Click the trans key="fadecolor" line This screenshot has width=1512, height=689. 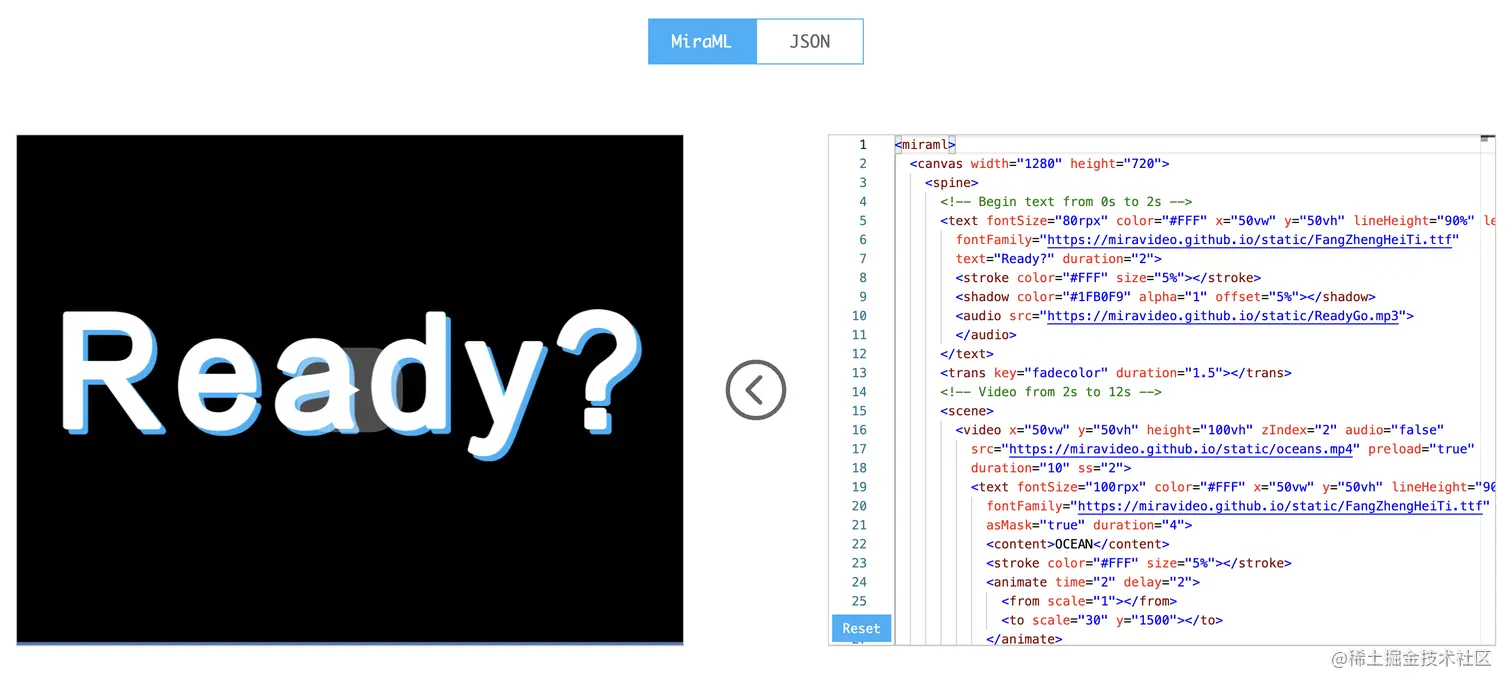(1116, 373)
